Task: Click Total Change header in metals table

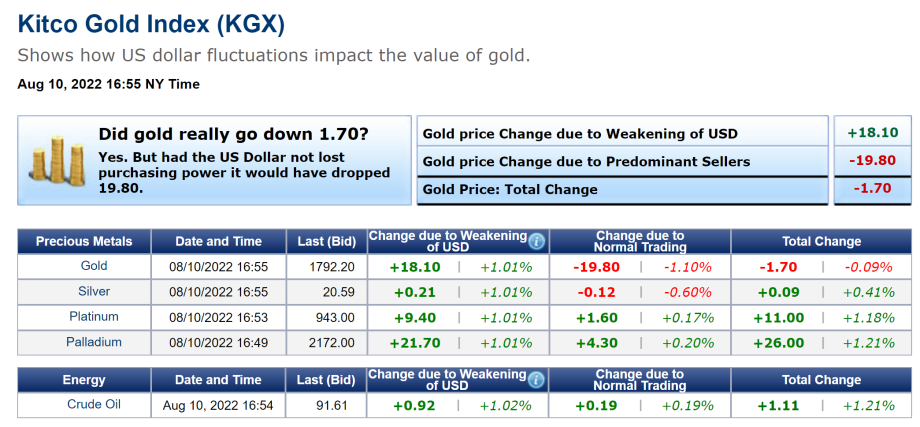Action: (820, 241)
